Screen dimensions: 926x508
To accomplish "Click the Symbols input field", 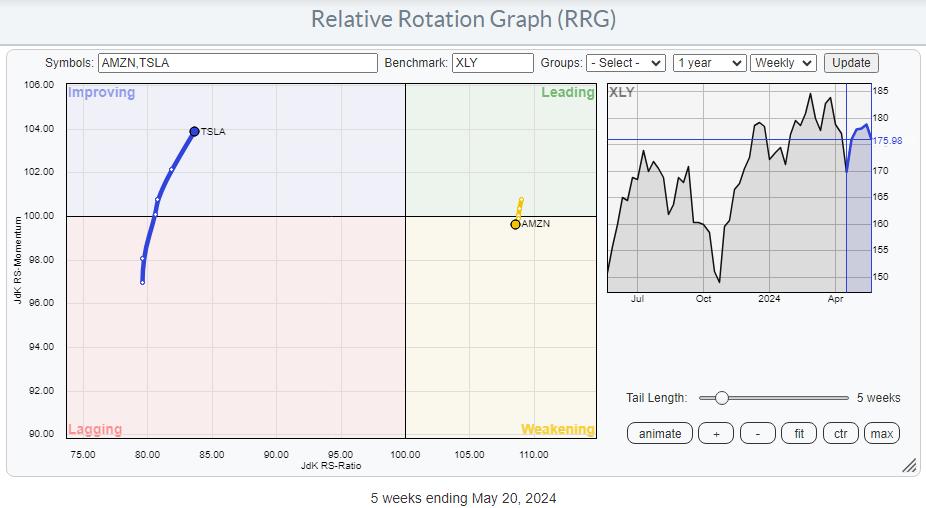I will [238, 62].
